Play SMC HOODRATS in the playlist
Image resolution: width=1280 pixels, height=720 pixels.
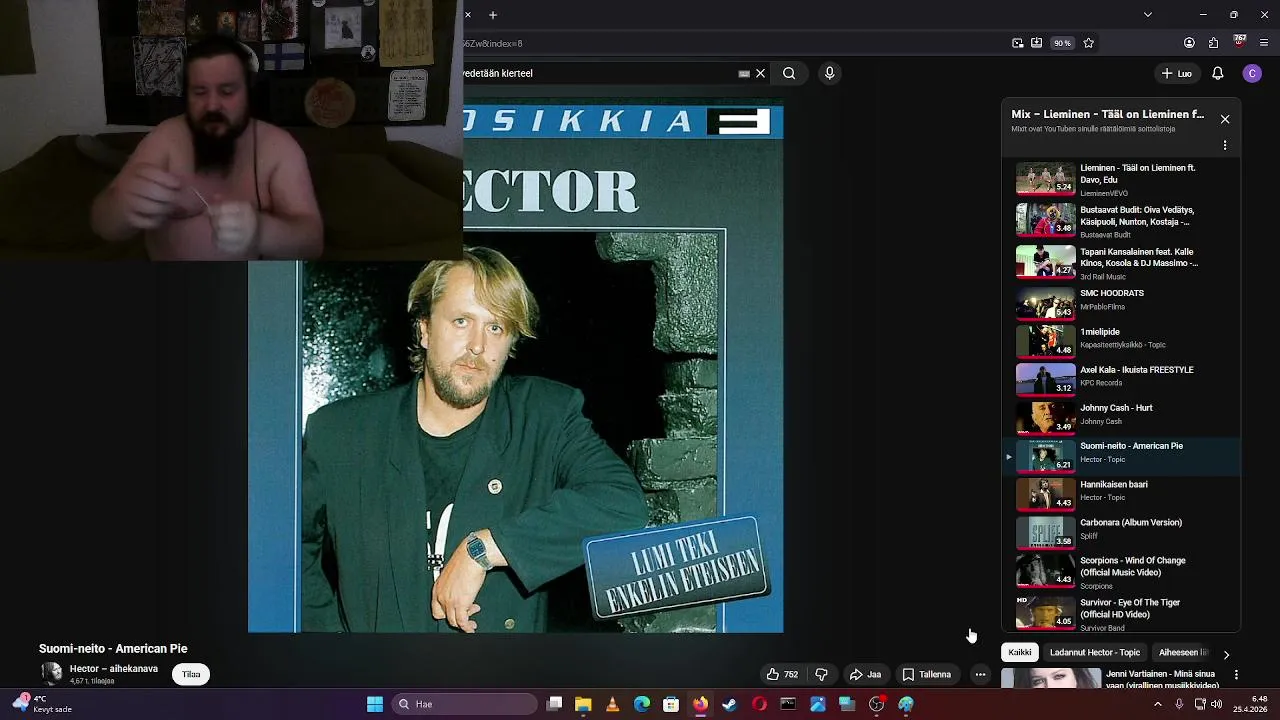click(x=1121, y=301)
